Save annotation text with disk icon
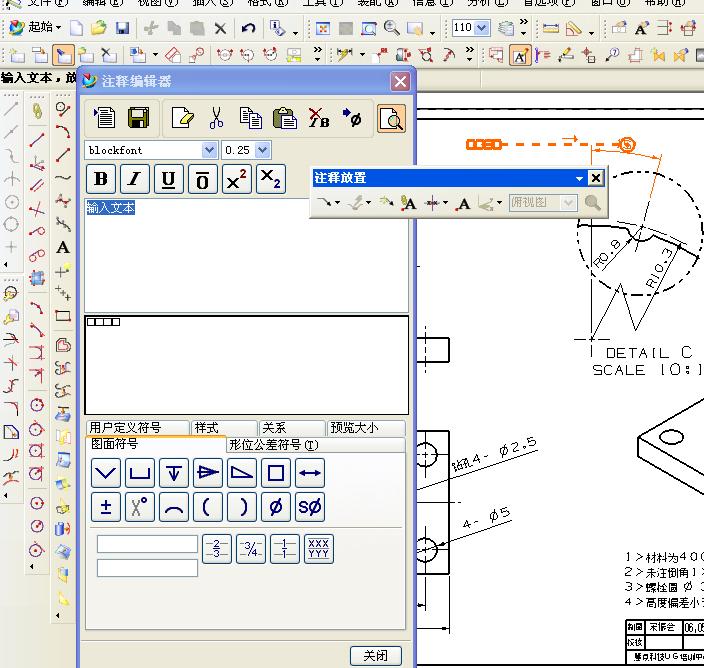704x668 pixels. coord(139,118)
